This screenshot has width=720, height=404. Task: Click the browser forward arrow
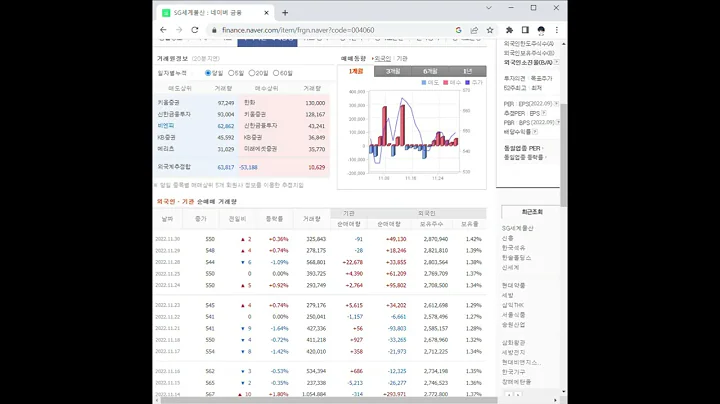[179, 30]
